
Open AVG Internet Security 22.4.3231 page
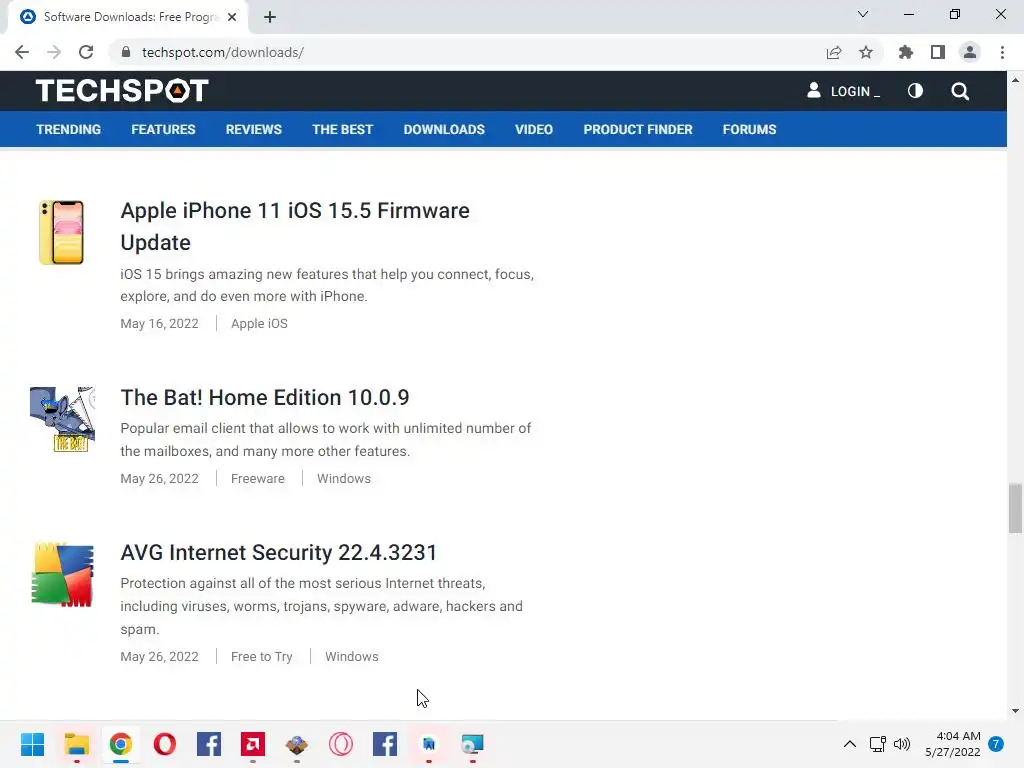click(278, 552)
